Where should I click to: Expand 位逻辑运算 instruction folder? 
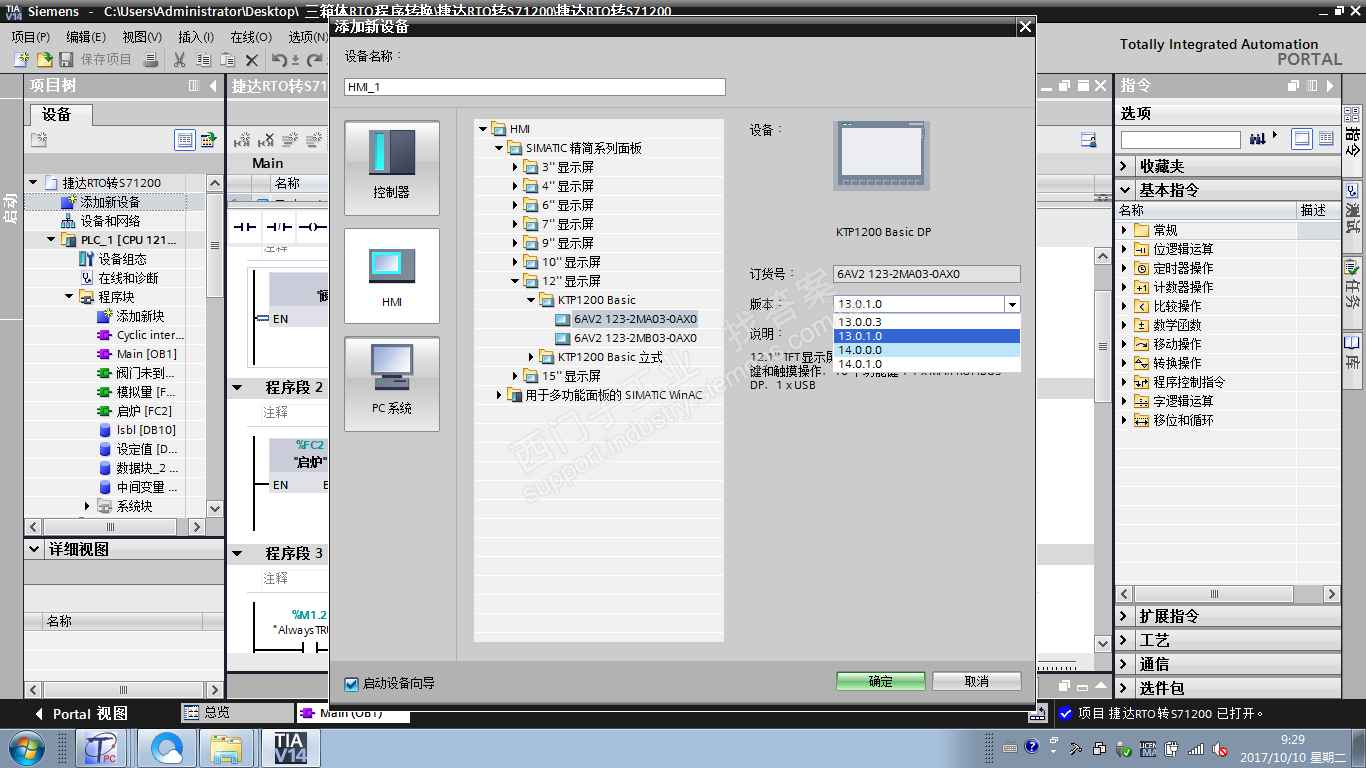(1125, 249)
